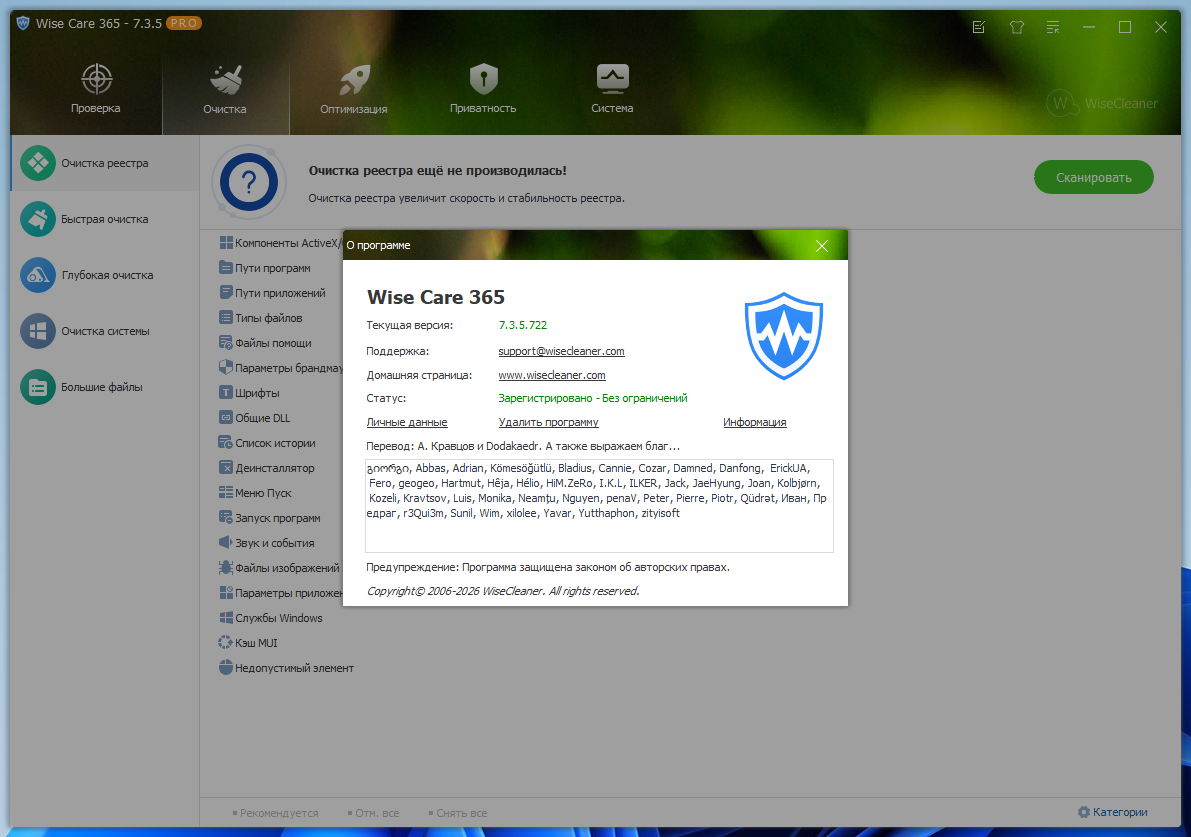
Task: Click the Службы Windows logo icon
Action: (226, 617)
